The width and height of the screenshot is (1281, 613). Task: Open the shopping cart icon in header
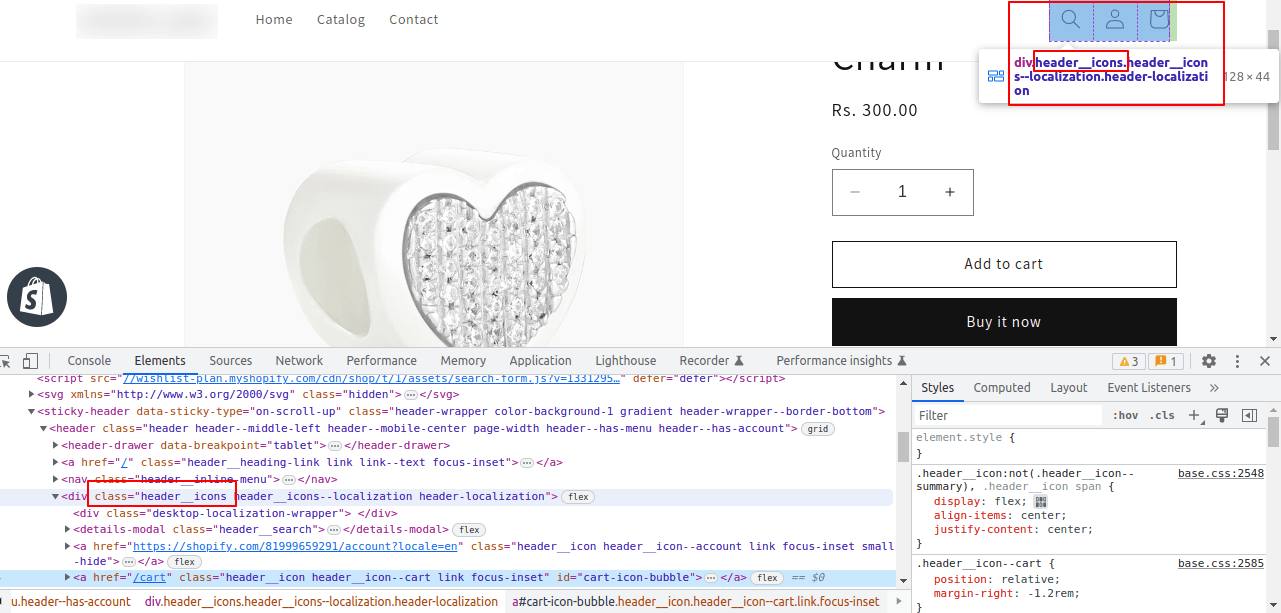pyautogui.click(x=1159, y=19)
